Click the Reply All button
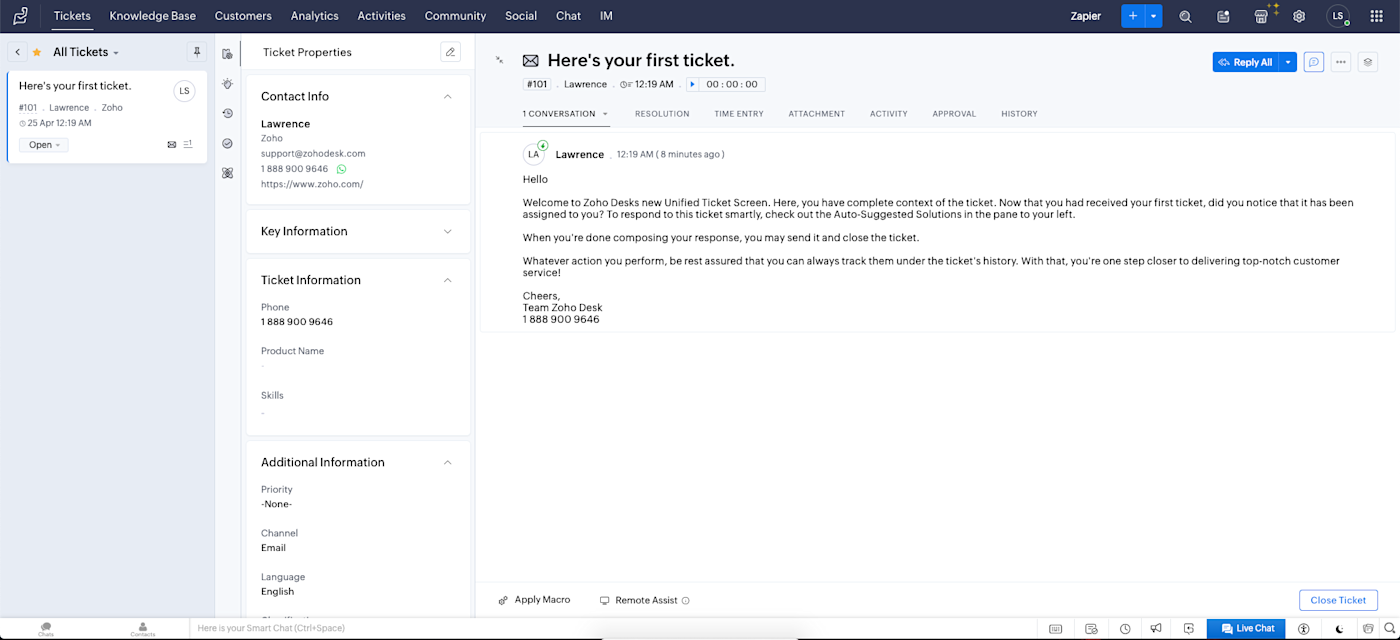 [1246, 62]
